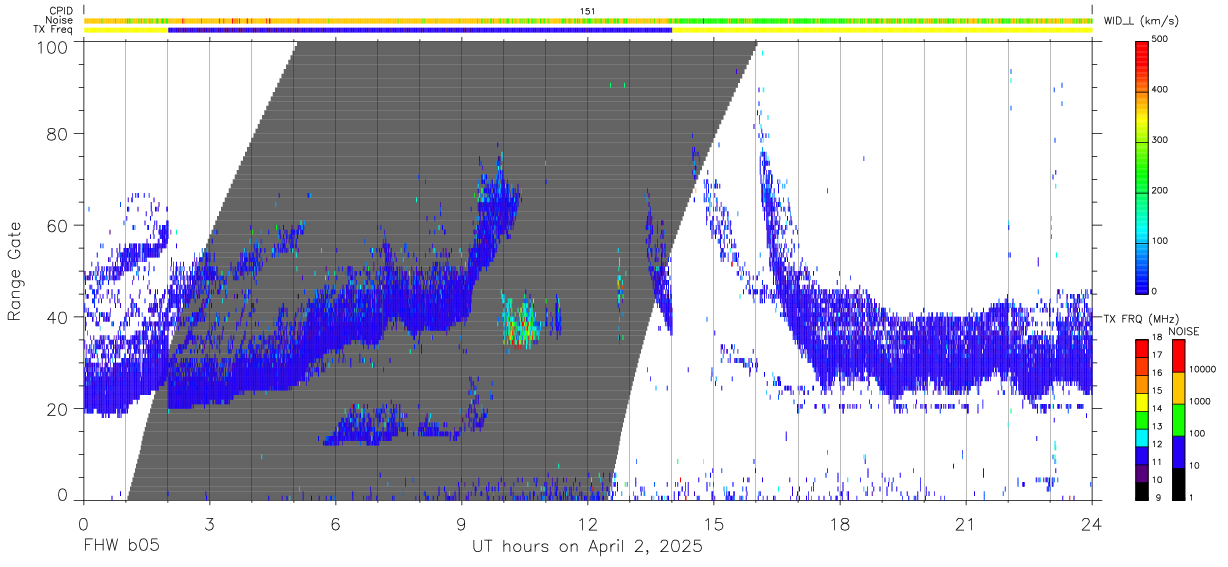Viewport: 1228px width, 567px height.
Task: Click x-axis tick label 12
Action: 588,524
